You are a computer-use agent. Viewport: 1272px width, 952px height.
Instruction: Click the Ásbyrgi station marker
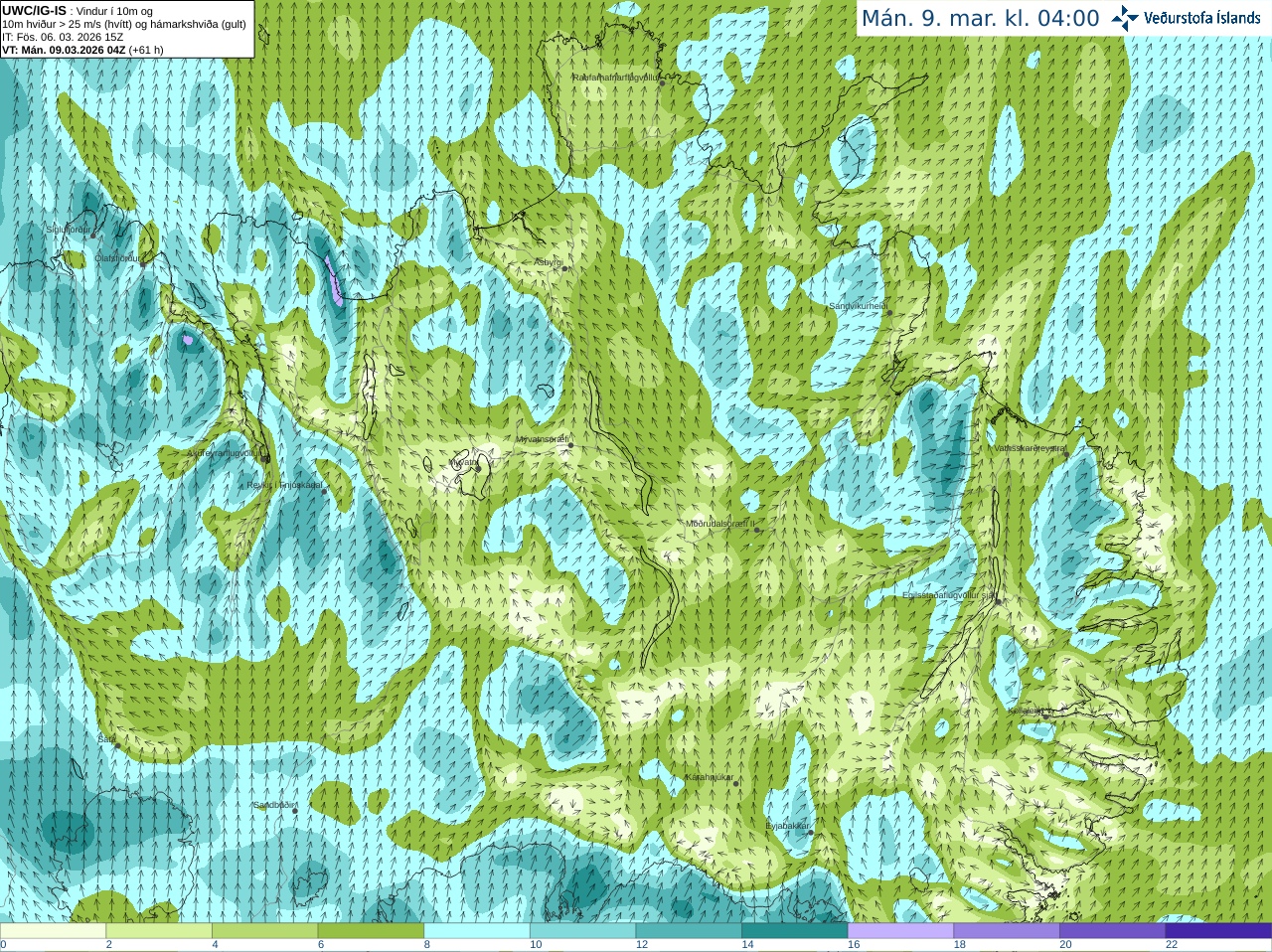[564, 268]
